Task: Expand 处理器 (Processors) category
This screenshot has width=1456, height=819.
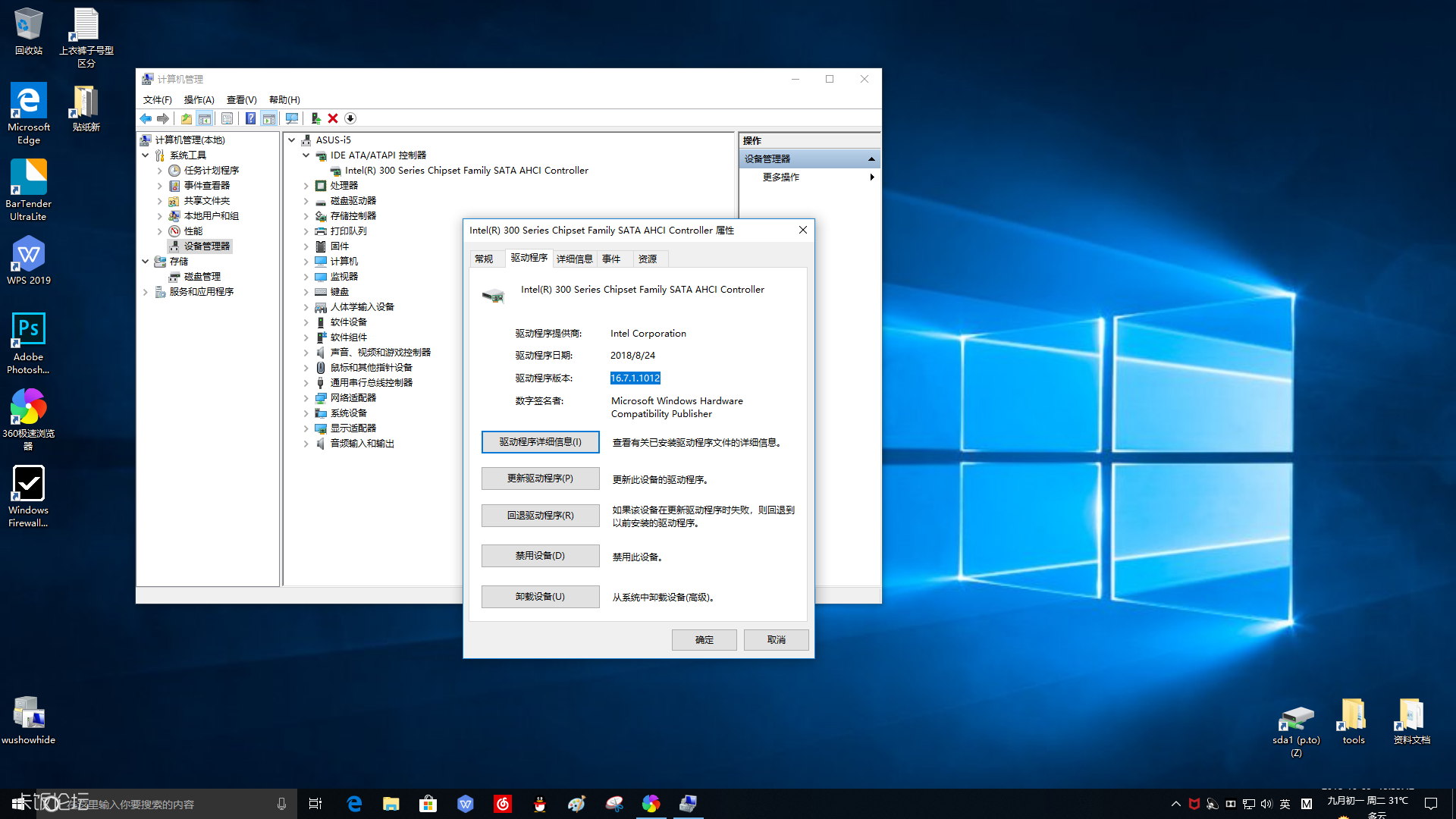Action: 306,186
